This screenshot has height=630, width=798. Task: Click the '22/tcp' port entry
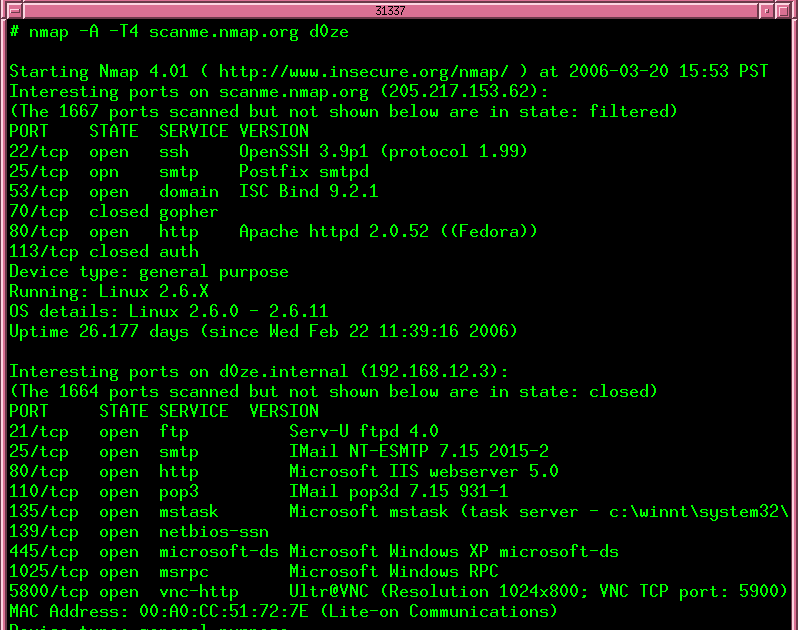pos(39,152)
